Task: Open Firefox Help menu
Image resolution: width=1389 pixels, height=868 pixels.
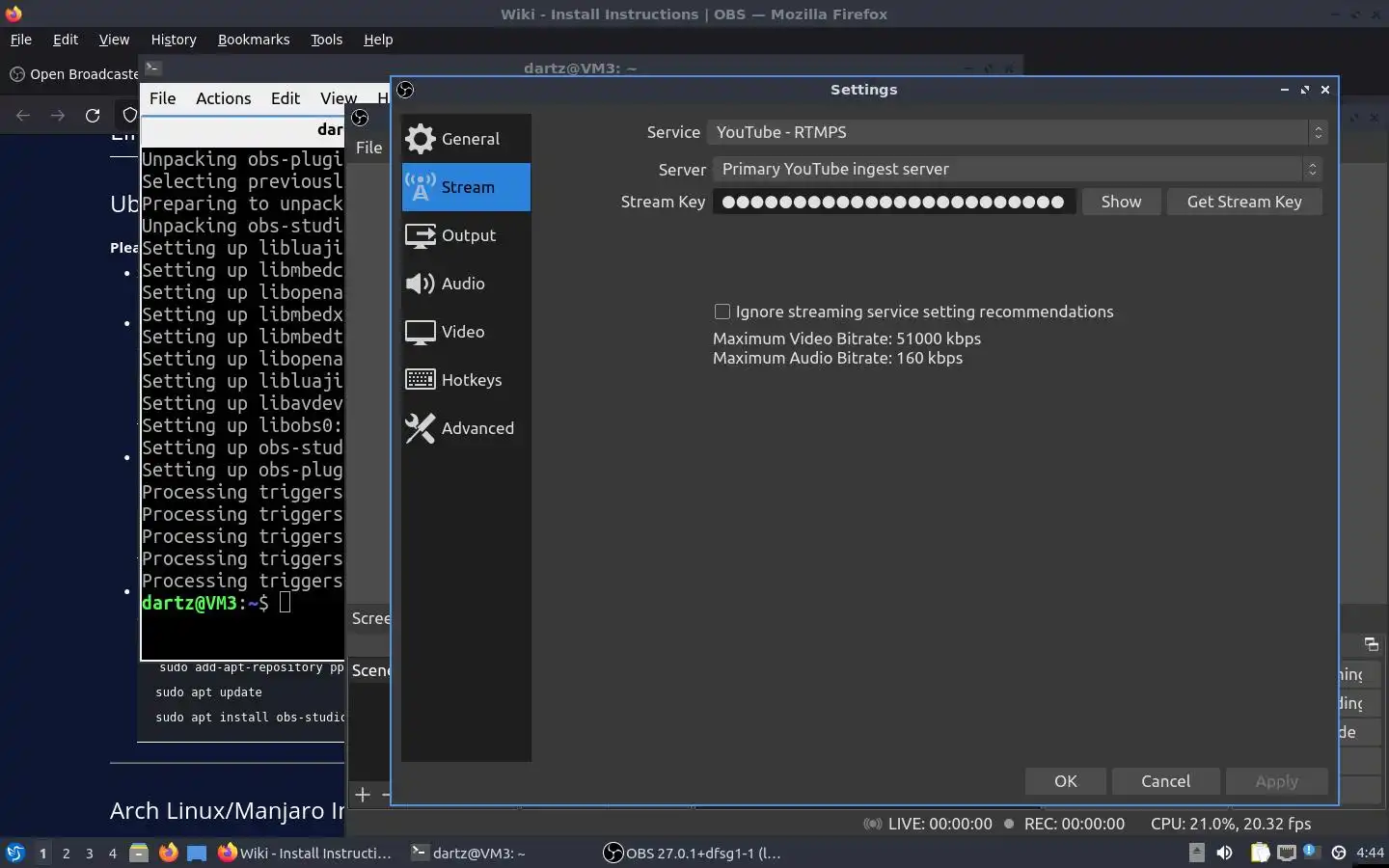Action: (x=378, y=40)
